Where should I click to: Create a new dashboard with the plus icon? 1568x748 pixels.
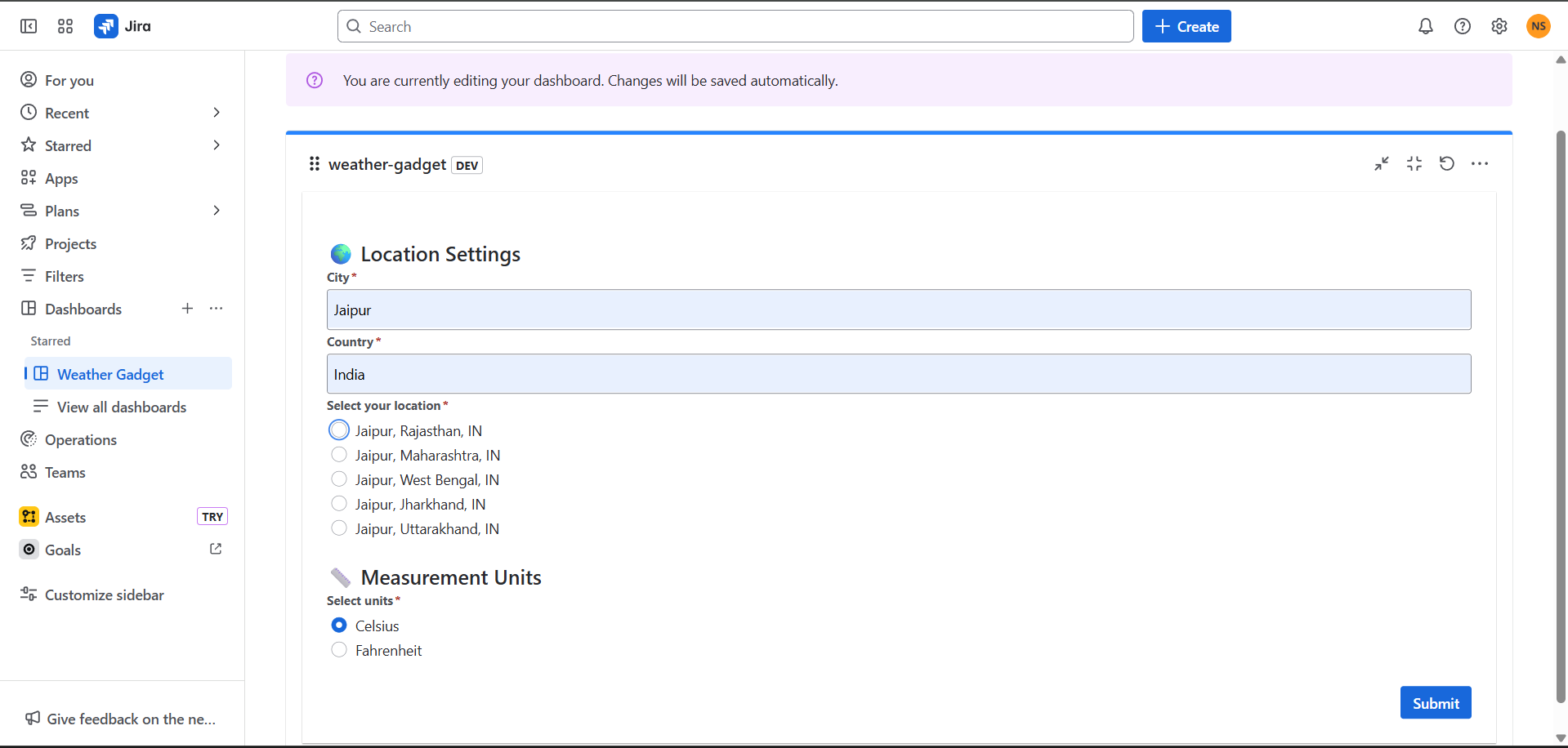pyautogui.click(x=187, y=308)
